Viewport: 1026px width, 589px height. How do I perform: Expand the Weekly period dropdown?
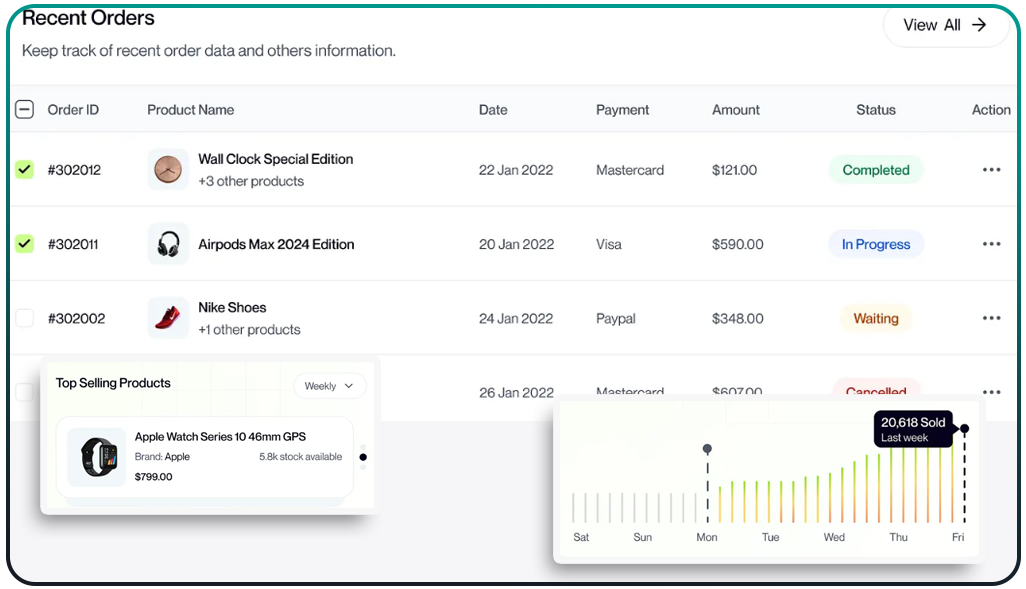click(329, 386)
